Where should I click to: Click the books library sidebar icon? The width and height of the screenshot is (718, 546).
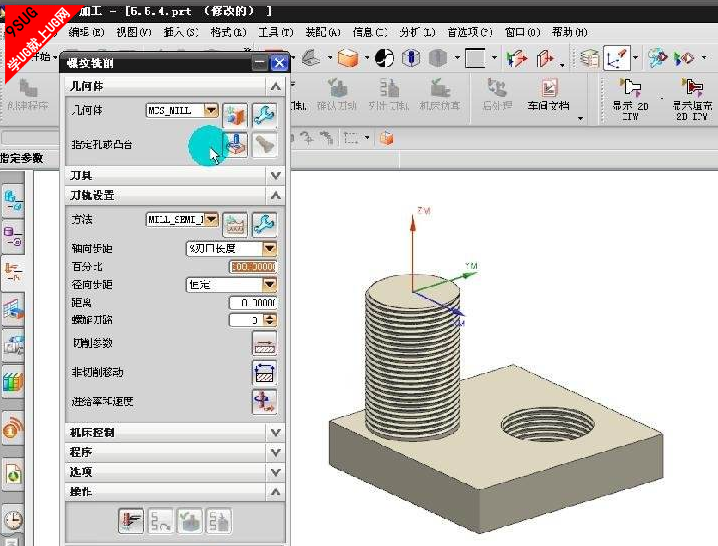13,381
